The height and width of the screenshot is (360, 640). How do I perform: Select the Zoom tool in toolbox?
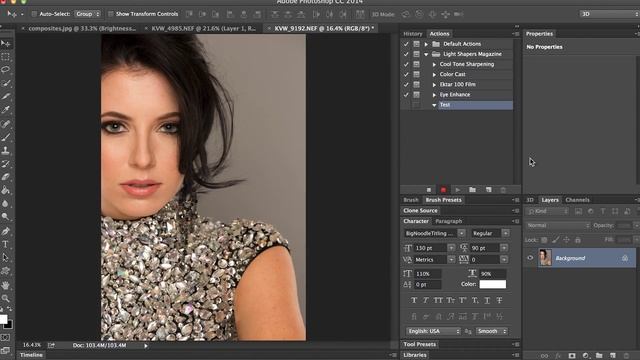click(x=6, y=298)
